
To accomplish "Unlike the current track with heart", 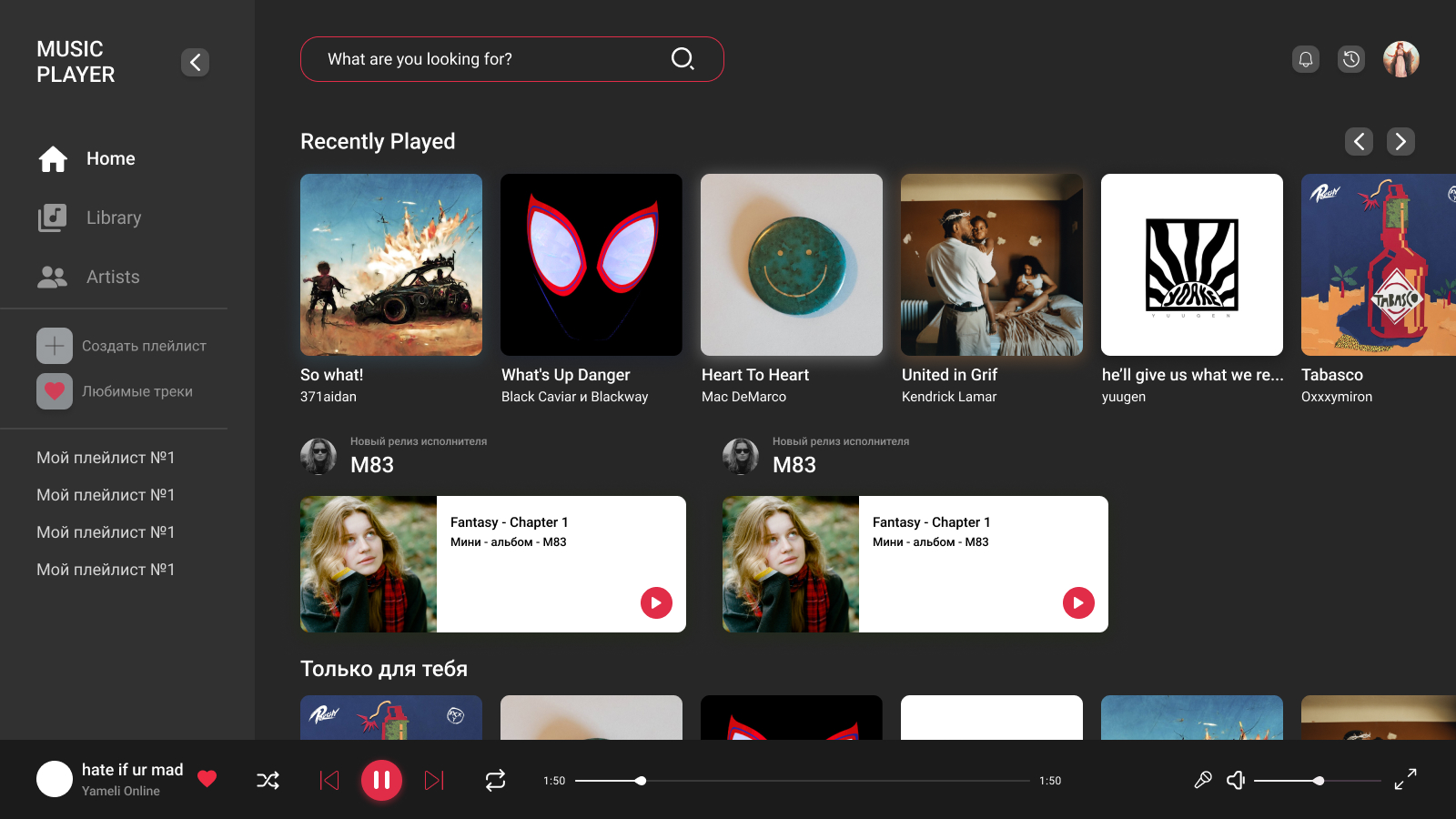I will 207,779.
